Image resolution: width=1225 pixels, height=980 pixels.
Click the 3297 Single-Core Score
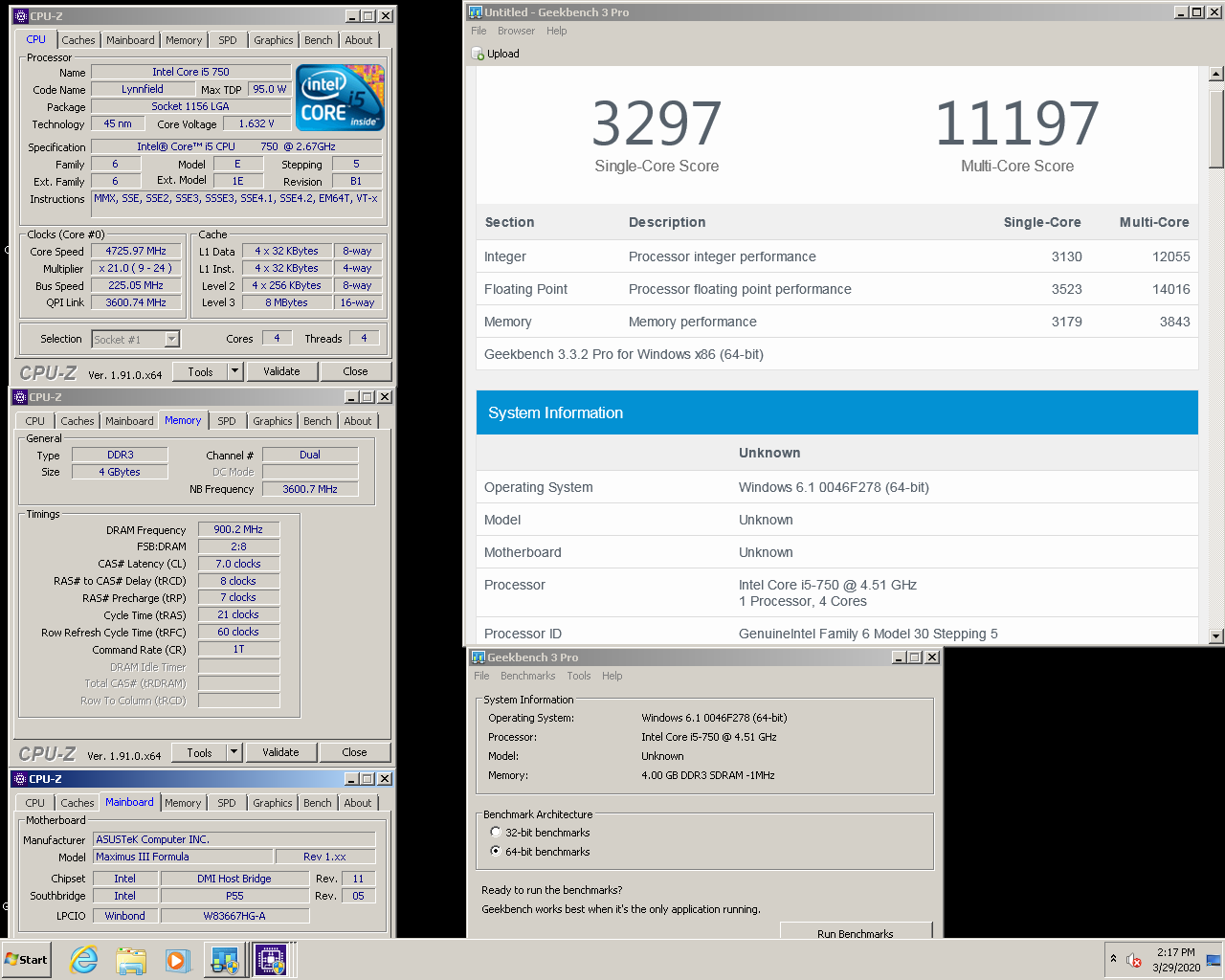[x=657, y=123]
